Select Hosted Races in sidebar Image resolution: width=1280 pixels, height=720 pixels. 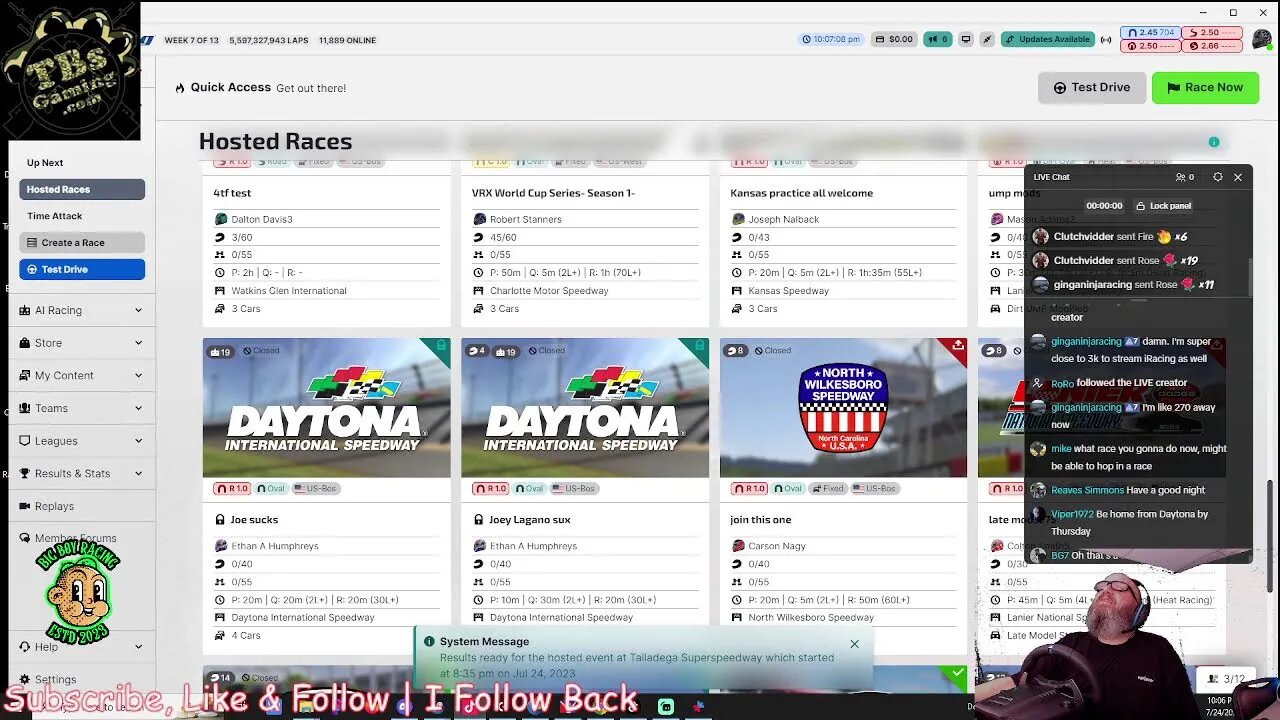point(82,189)
